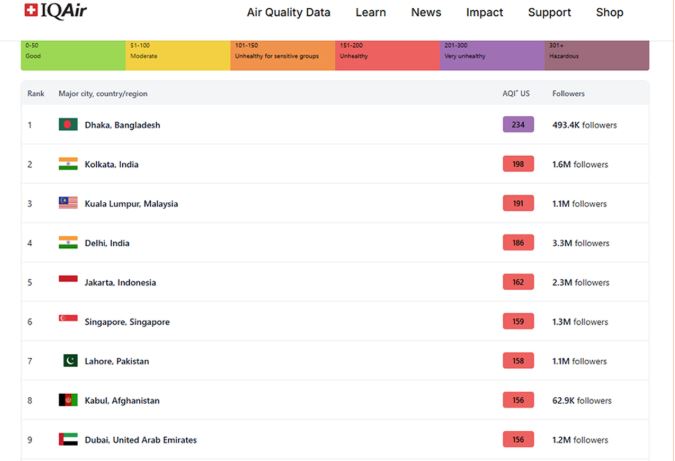
Task: Click the Malaysia flag icon
Action: [x=68, y=203]
